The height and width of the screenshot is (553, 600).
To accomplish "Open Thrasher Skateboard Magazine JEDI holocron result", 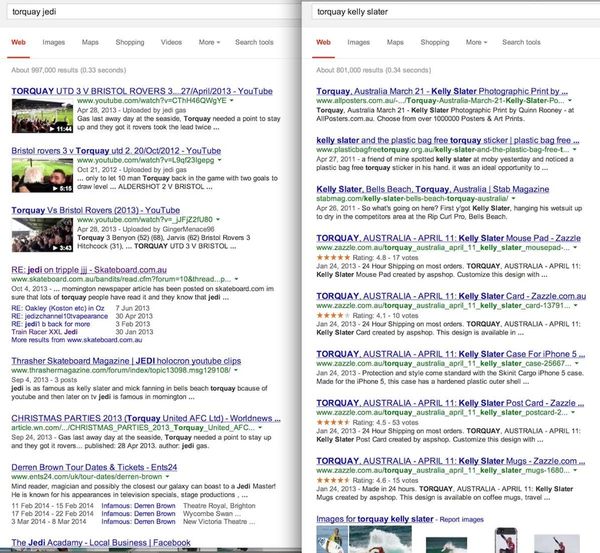I will click(x=126, y=361).
